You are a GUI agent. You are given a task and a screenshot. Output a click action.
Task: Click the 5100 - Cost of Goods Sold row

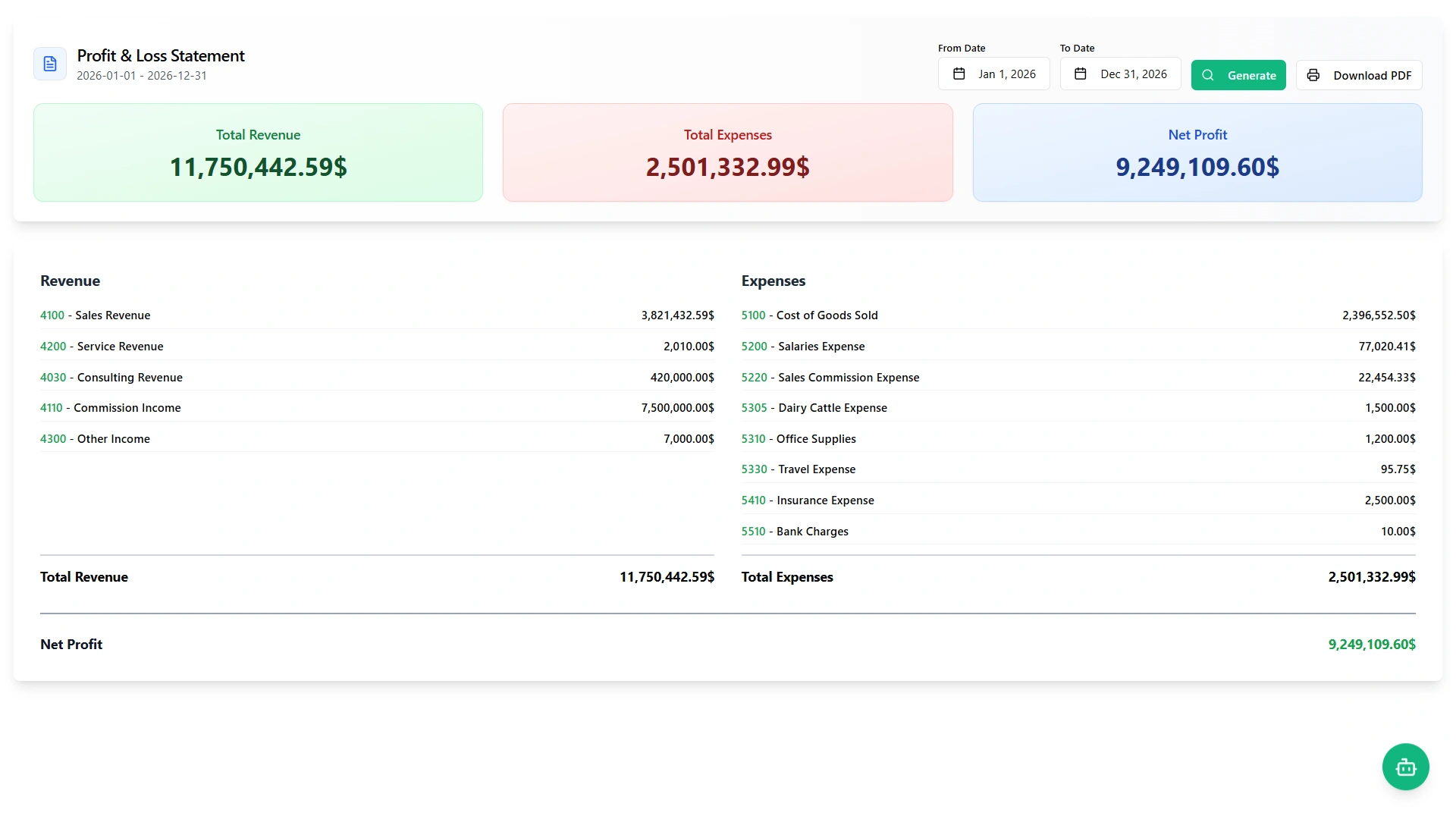point(1078,315)
